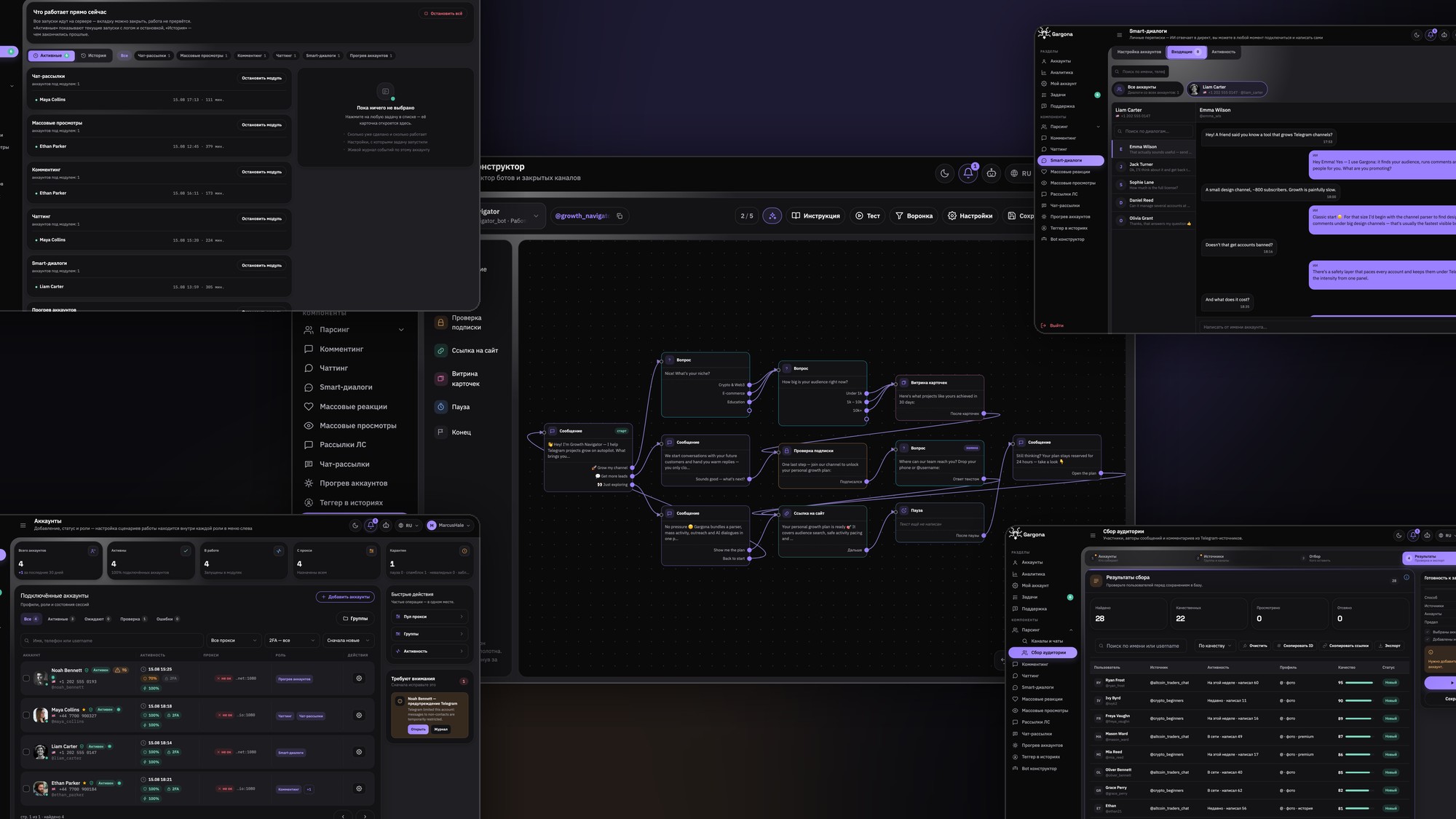Select the Витрина карточек block icon
The image size is (1456, 819).
click(x=440, y=379)
